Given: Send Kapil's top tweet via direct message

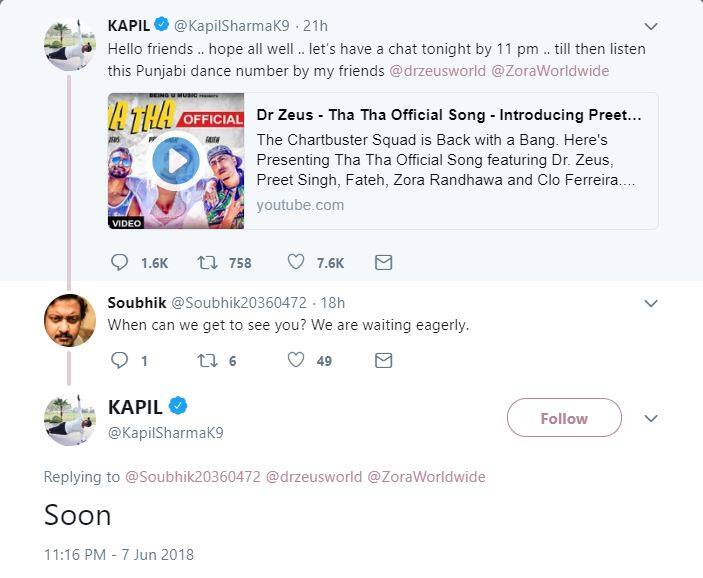Looking at the screenshot, I should pos(383,263).
